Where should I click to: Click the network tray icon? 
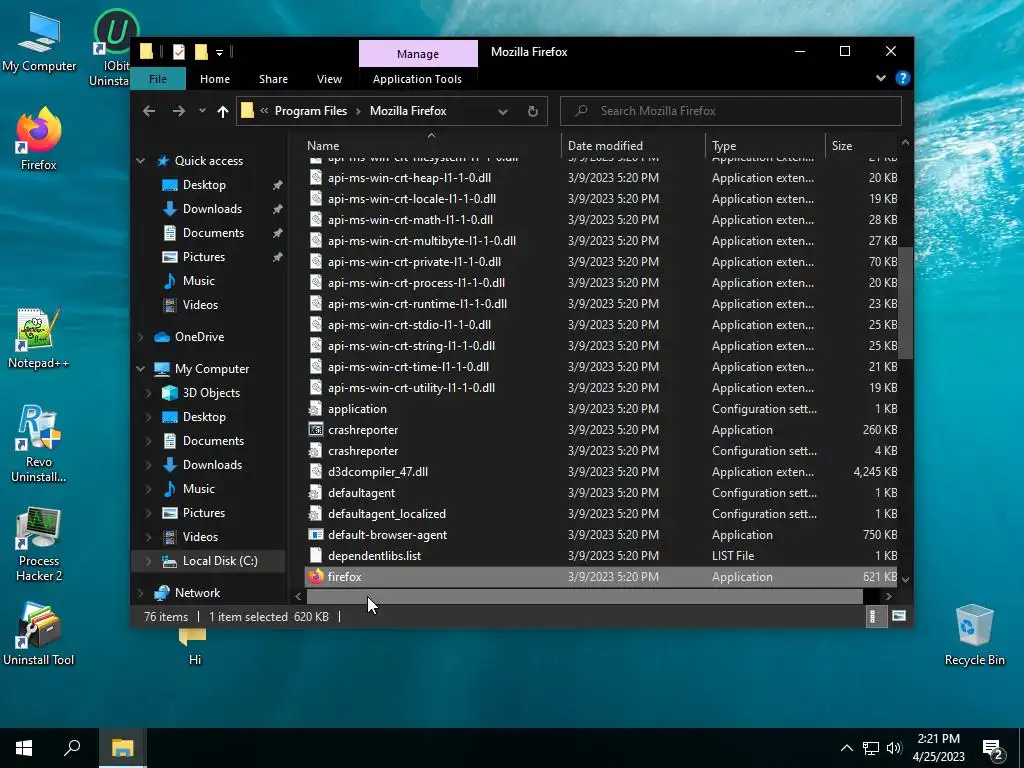[871, 748]
